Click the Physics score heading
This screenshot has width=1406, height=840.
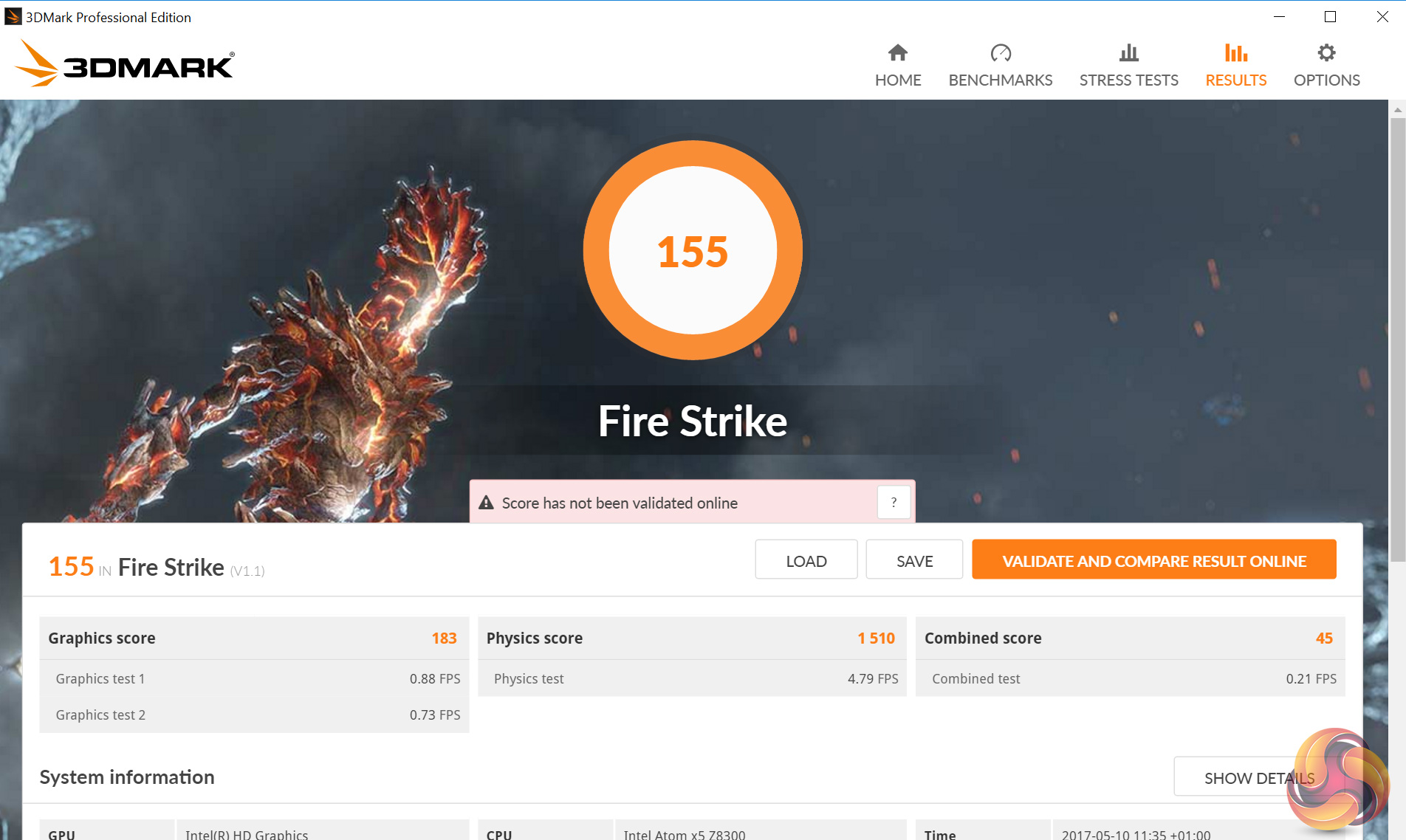pyautogui.click(x=535, y=638)
